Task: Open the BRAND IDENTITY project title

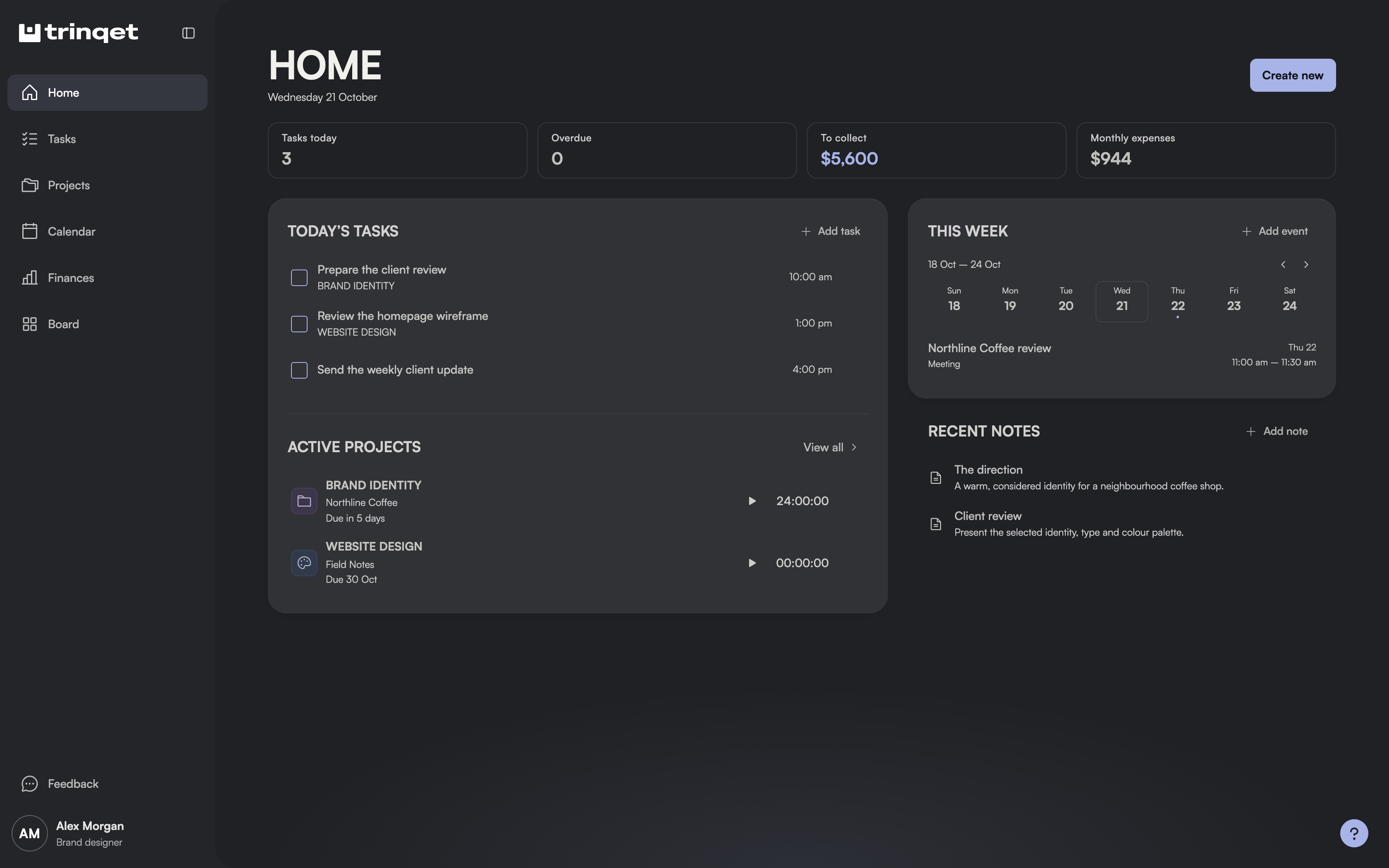Action: point(374,486)
